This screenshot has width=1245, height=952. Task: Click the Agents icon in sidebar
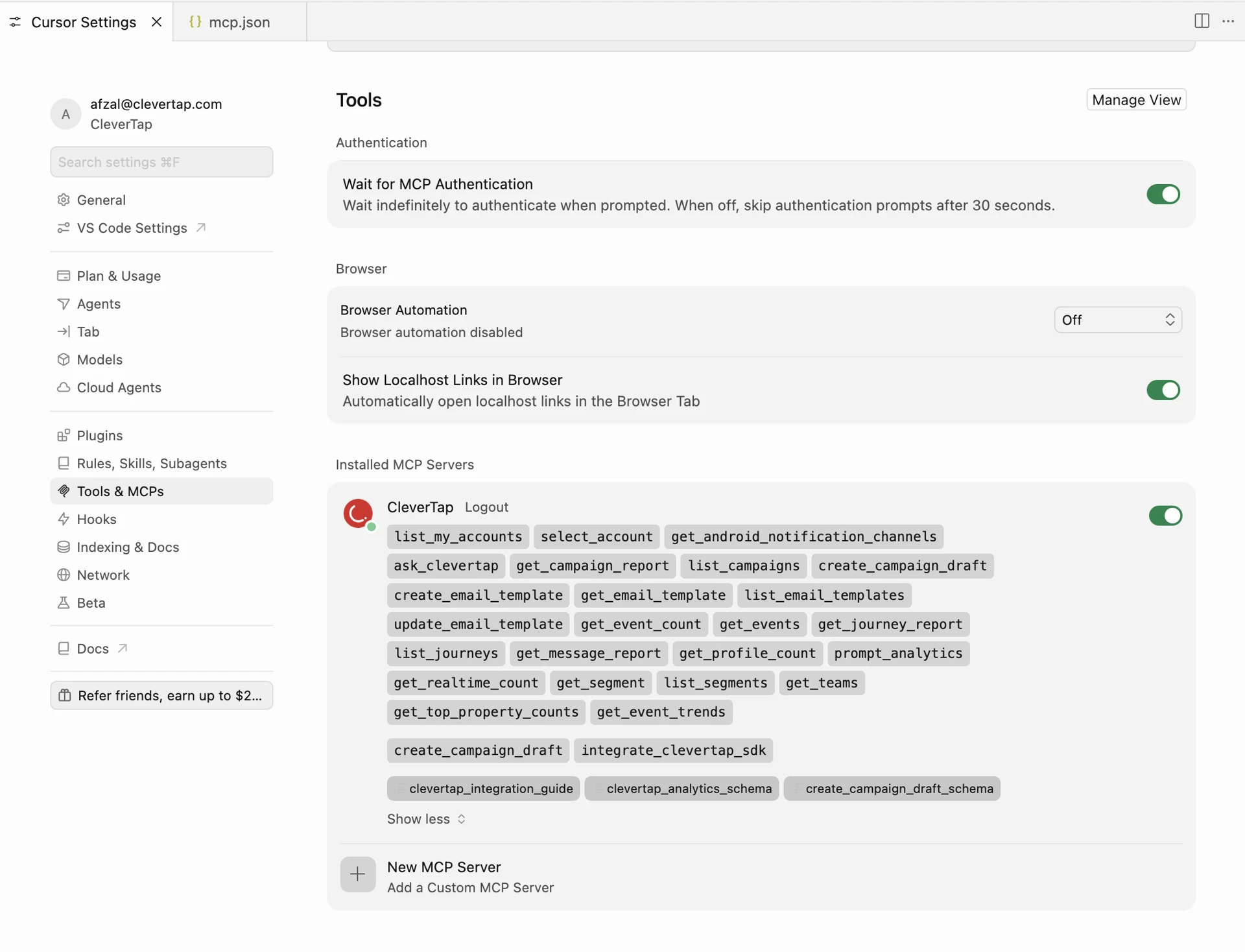coord(64,303)
